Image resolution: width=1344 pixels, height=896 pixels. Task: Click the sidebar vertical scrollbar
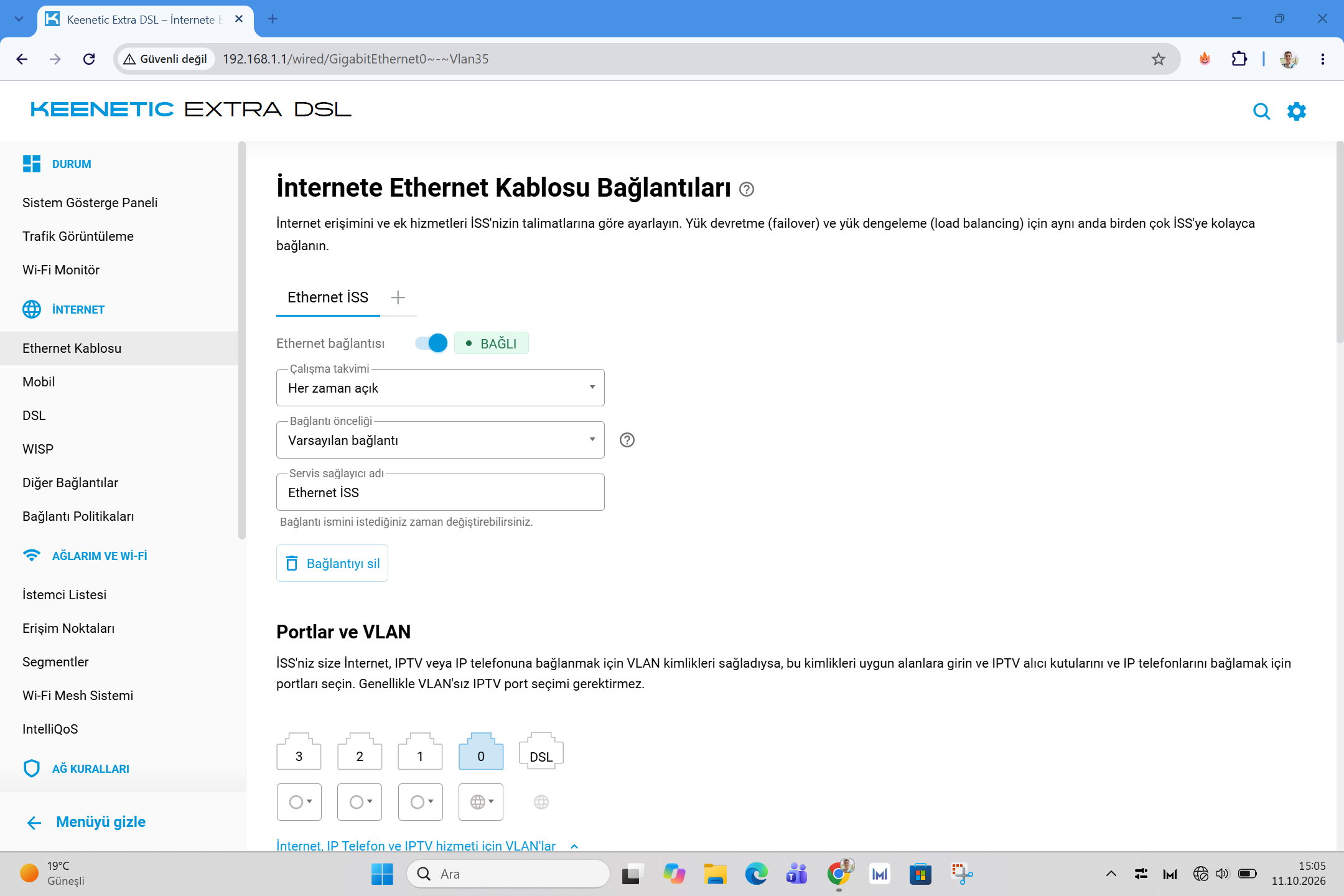pos(242,341)
